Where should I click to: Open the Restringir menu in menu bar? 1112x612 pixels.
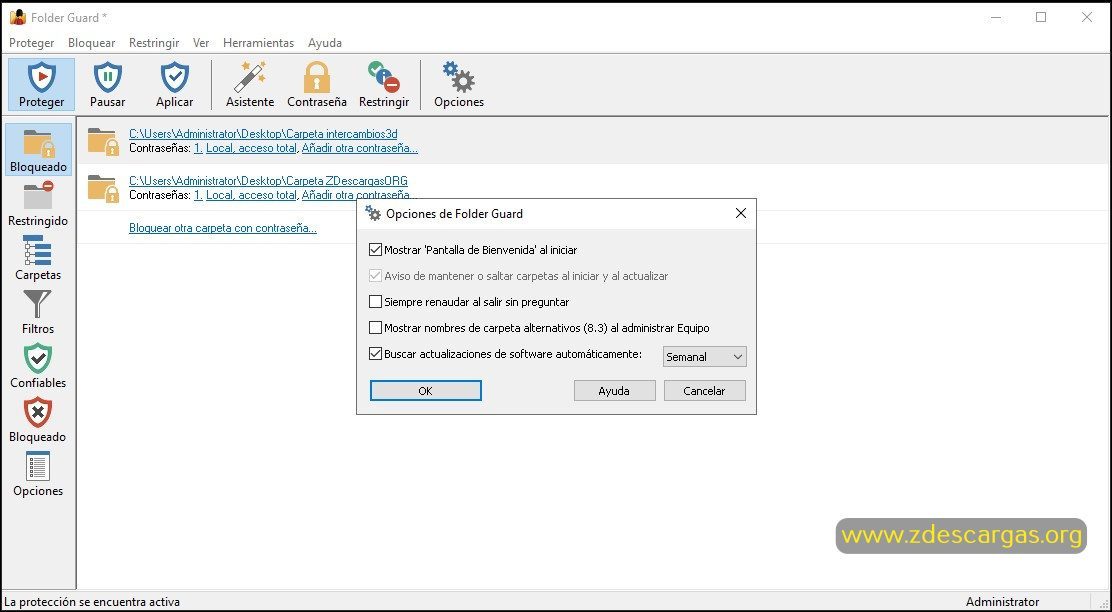point(154,43)
